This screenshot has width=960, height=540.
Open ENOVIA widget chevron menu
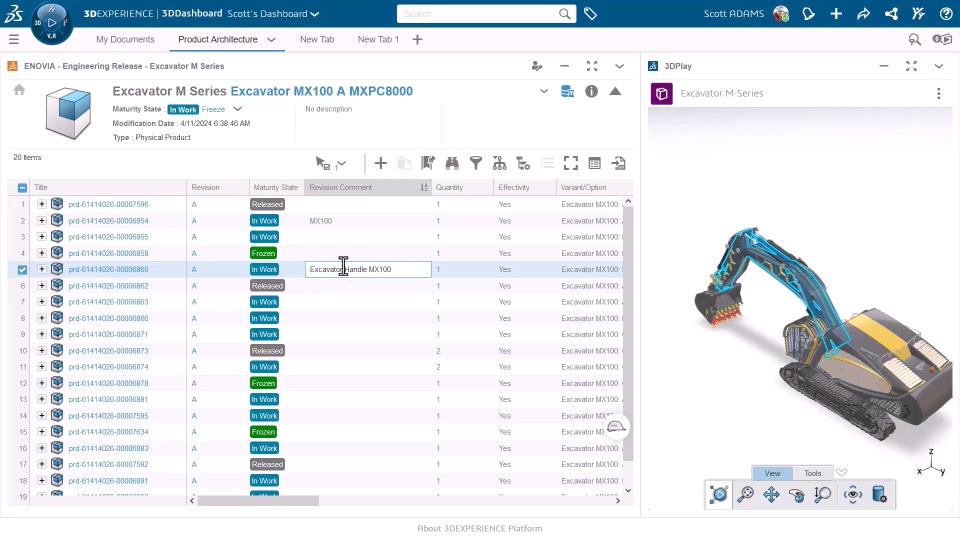[x=619, y=66]
